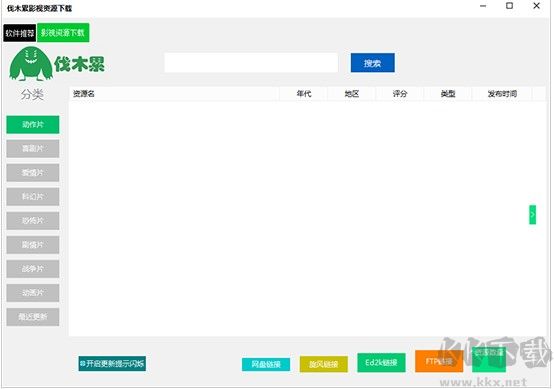The image size is (554, 389).
Task: Focus the search text box
Action: pos(251,63)
